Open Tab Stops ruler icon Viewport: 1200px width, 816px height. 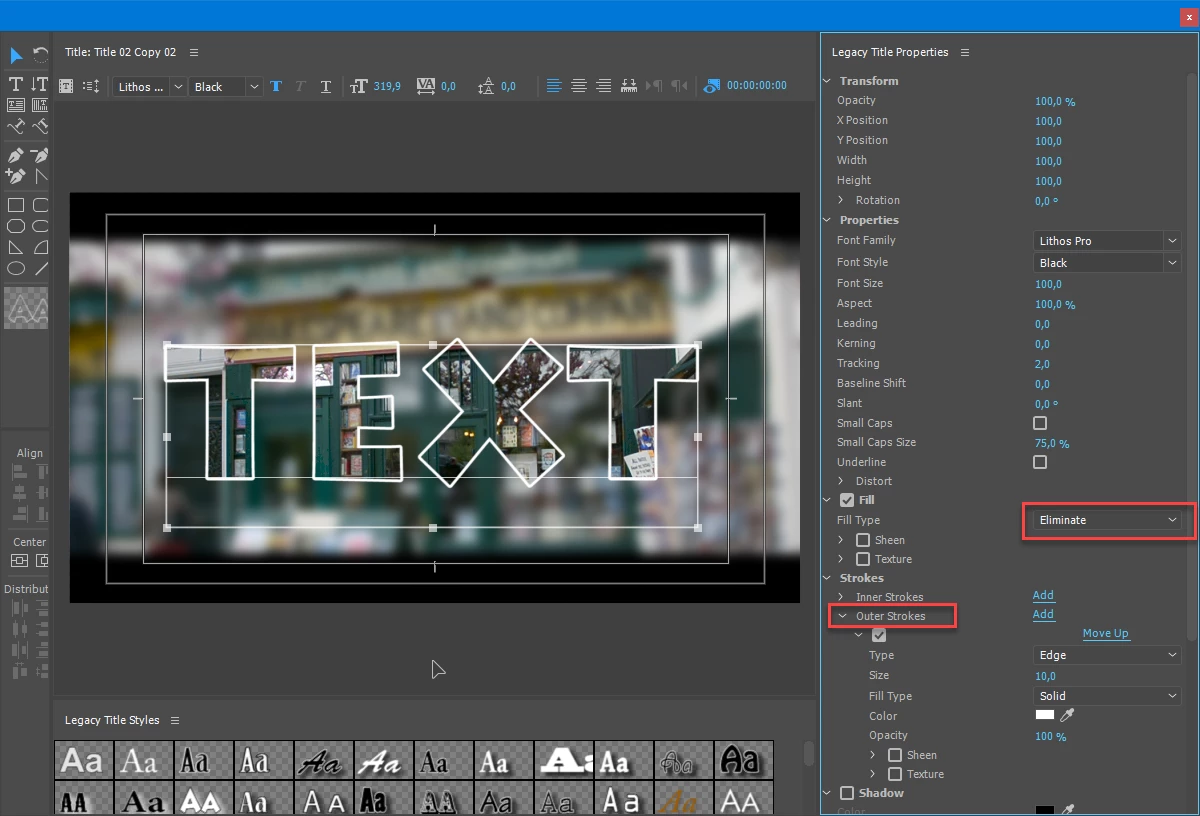[629, 86]
